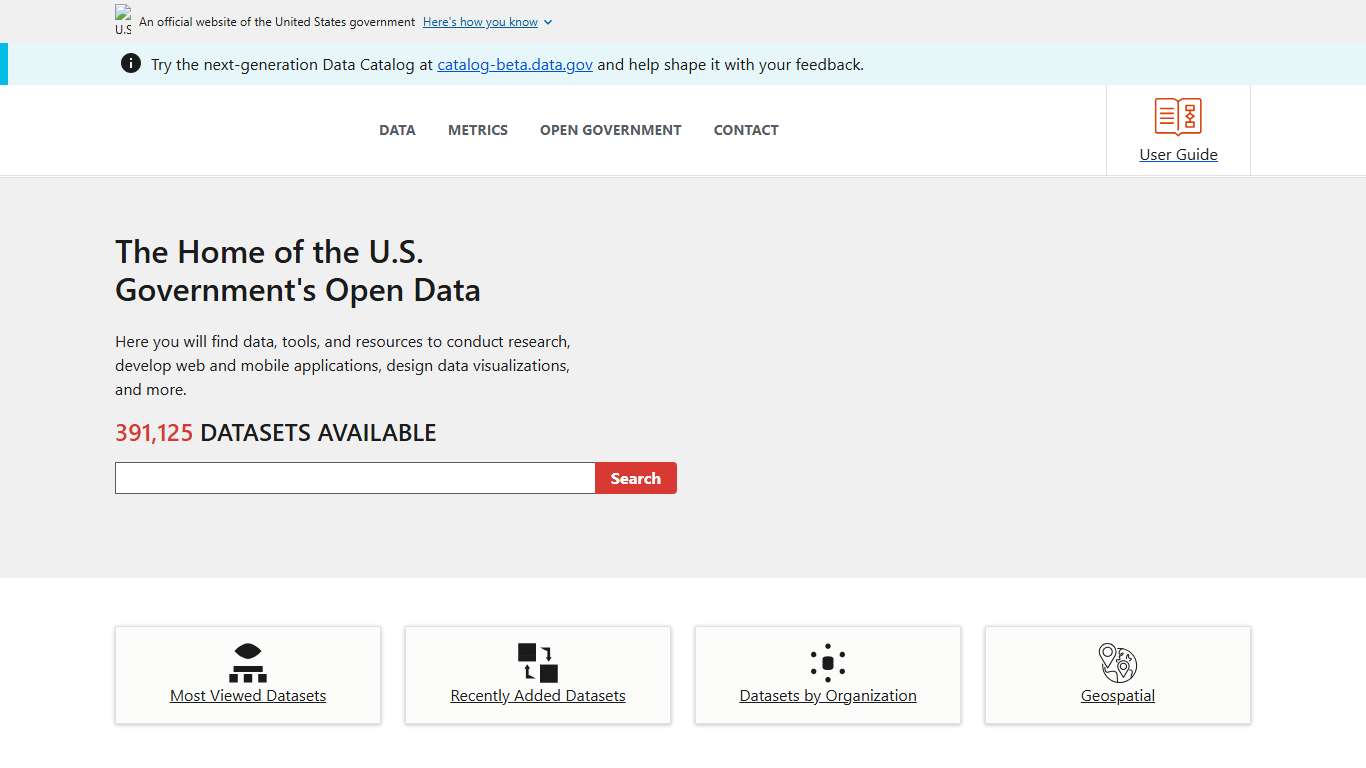
Task: Open the CONTACT page
Action: tap(746, 129)
